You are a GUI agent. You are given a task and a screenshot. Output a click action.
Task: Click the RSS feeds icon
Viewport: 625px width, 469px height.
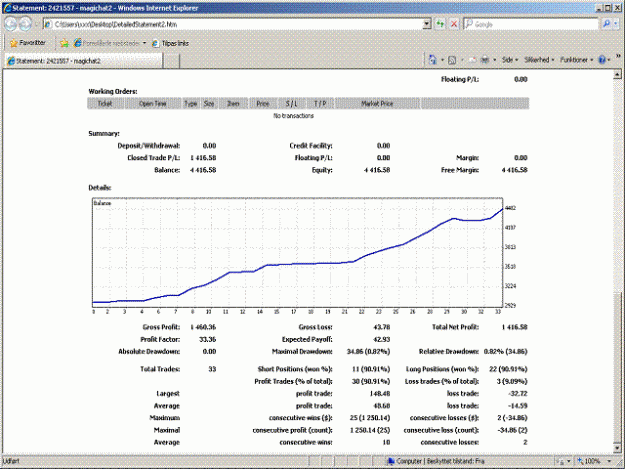452,60
